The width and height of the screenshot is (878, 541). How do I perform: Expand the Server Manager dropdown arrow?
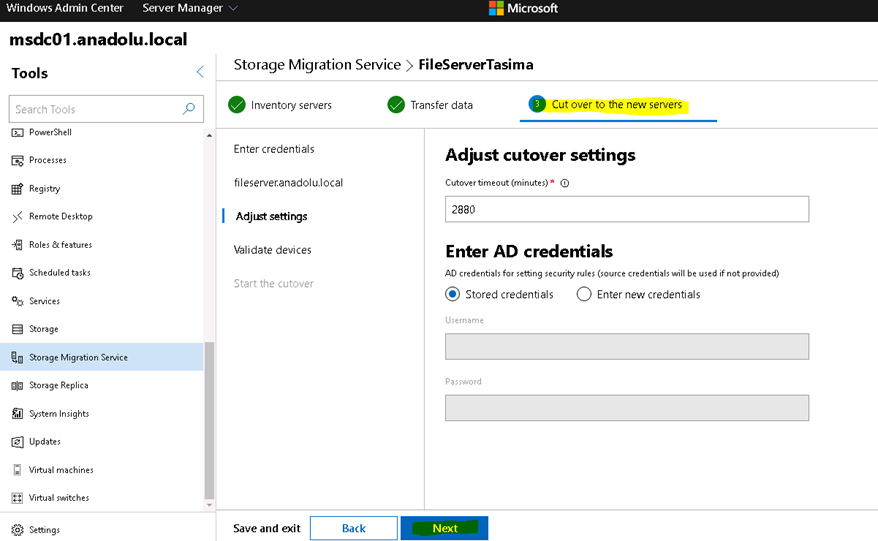[233, 8]
